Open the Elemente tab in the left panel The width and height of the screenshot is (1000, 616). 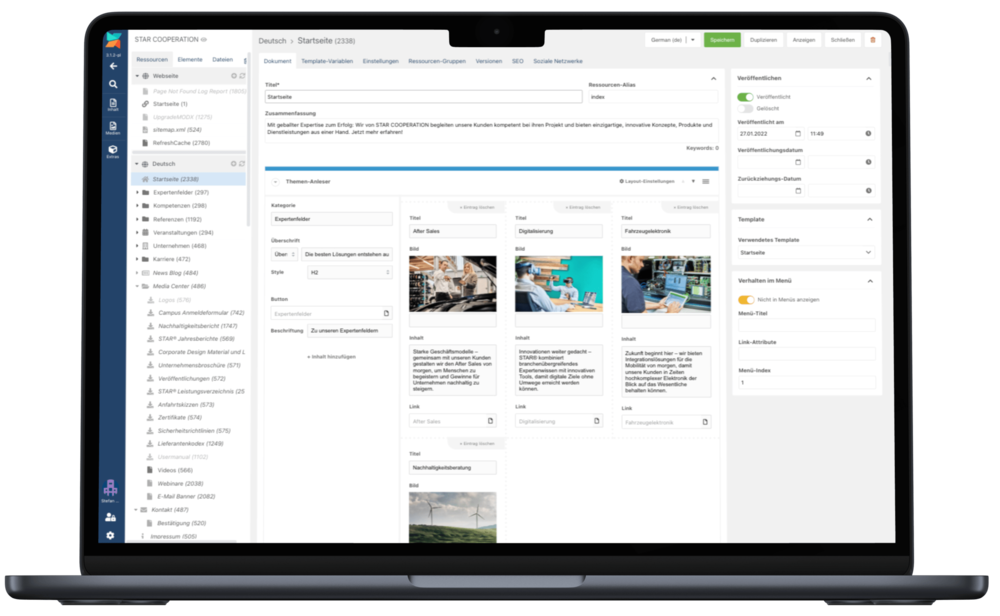(x=190, y=60)
